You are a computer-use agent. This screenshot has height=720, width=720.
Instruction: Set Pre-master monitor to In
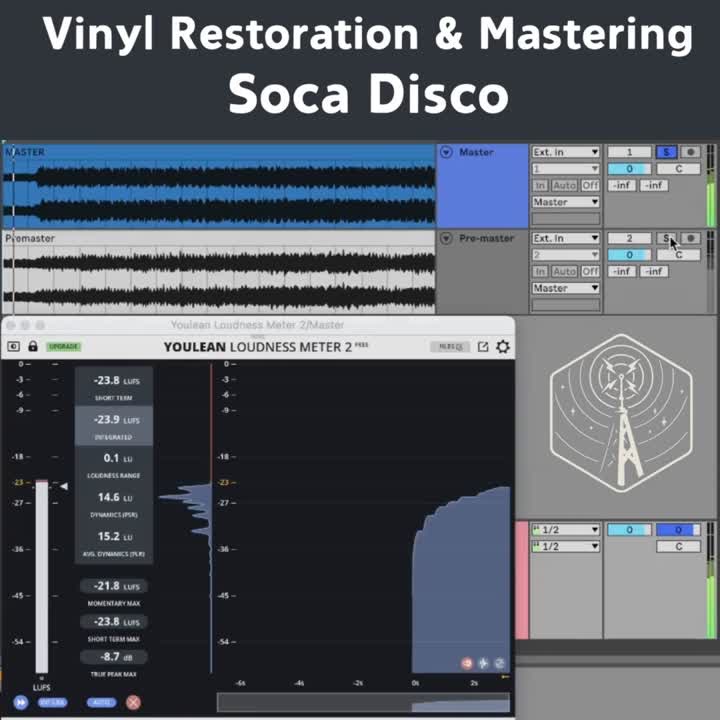coord(540,271)
